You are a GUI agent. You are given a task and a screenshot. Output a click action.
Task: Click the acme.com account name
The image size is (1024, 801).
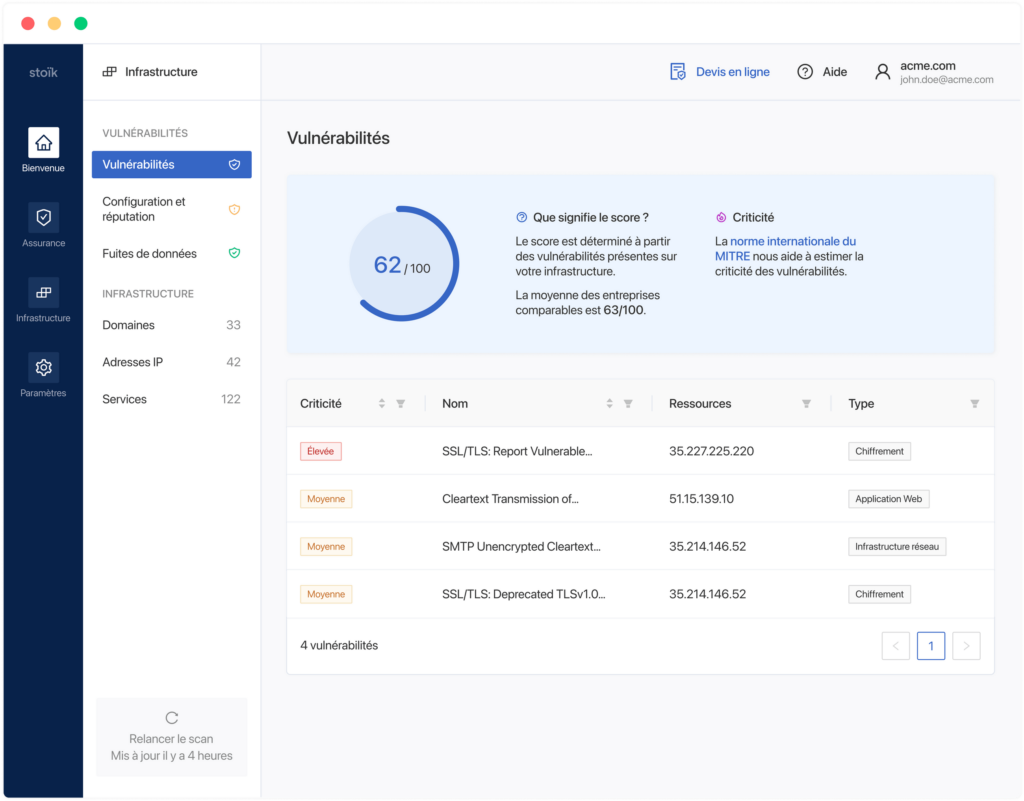click(x=928, y=65)
